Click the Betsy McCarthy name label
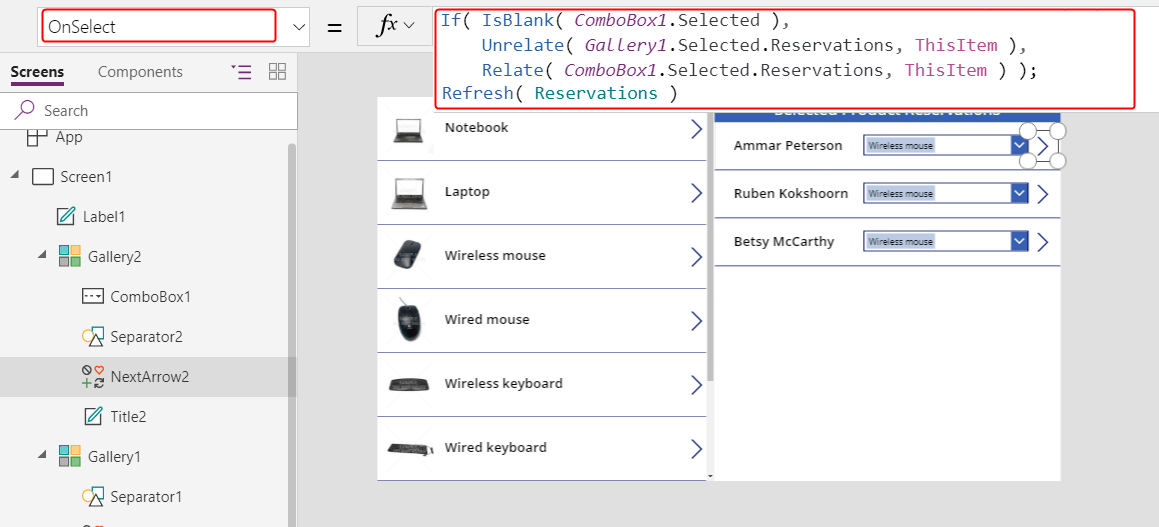Viewport: 1159px width, 527px height. [x=784, y=241]
